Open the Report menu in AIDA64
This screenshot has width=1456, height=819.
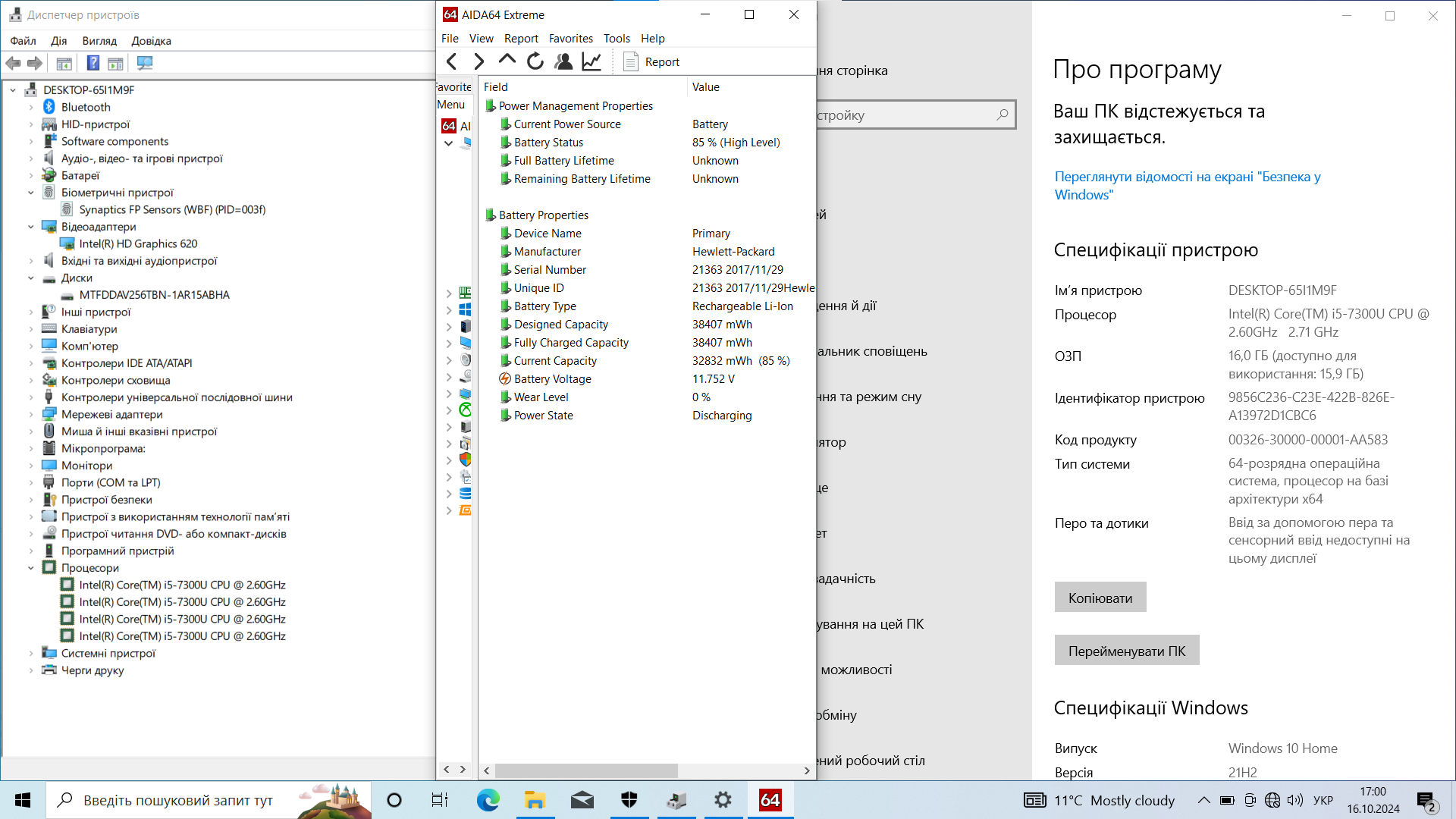521,38
